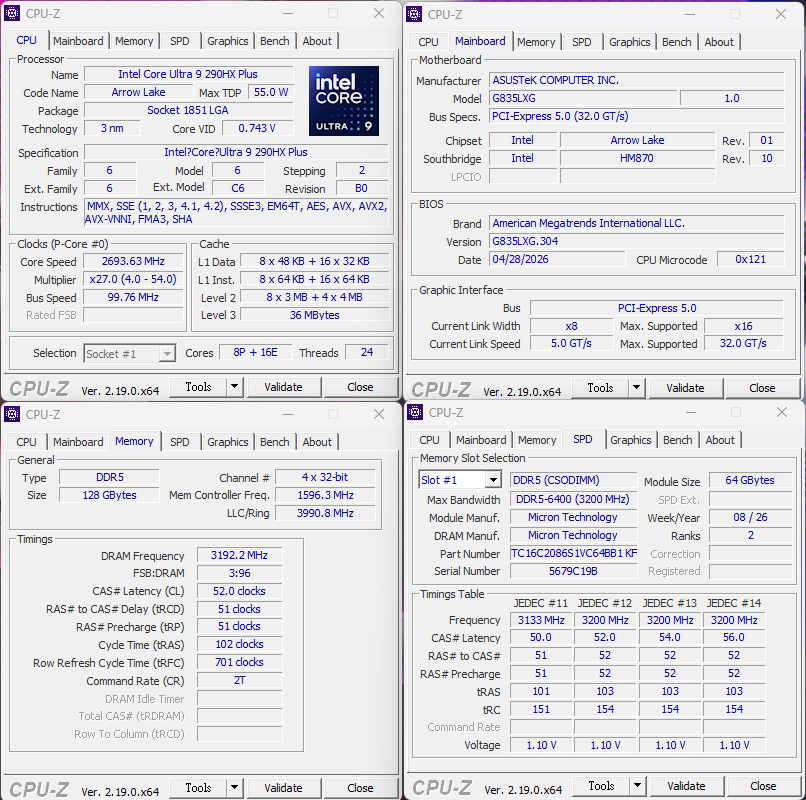The height and width of the screenshot is (800, 806).
Task: Click the Core Speed value '2693.63 MHz'
Action: (133, 261)
